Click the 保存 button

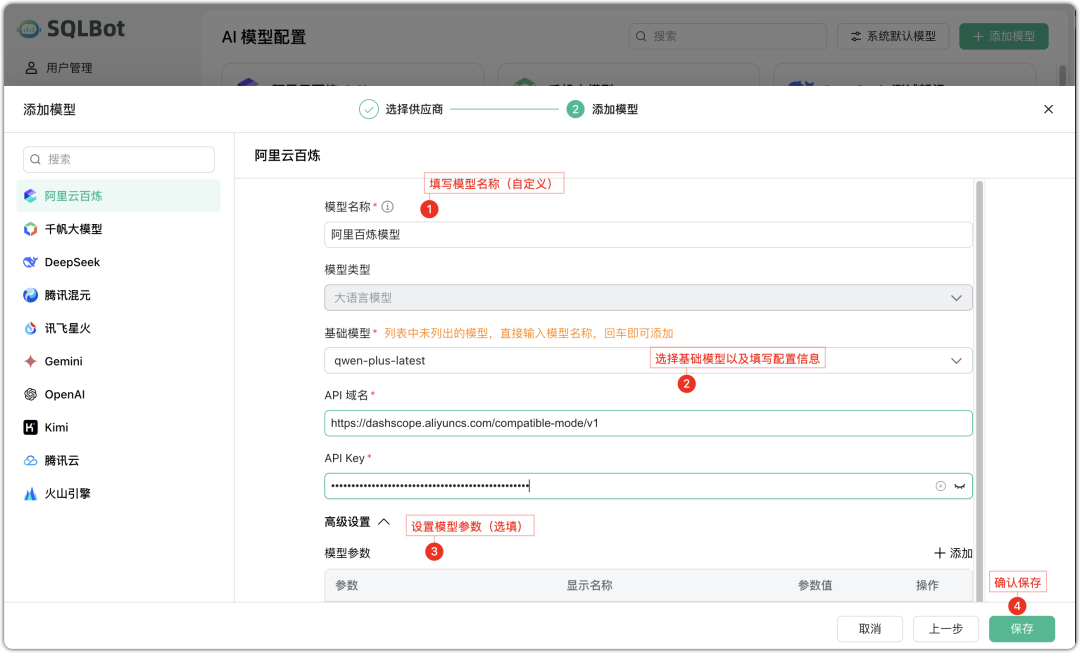tap(1021, 629)
